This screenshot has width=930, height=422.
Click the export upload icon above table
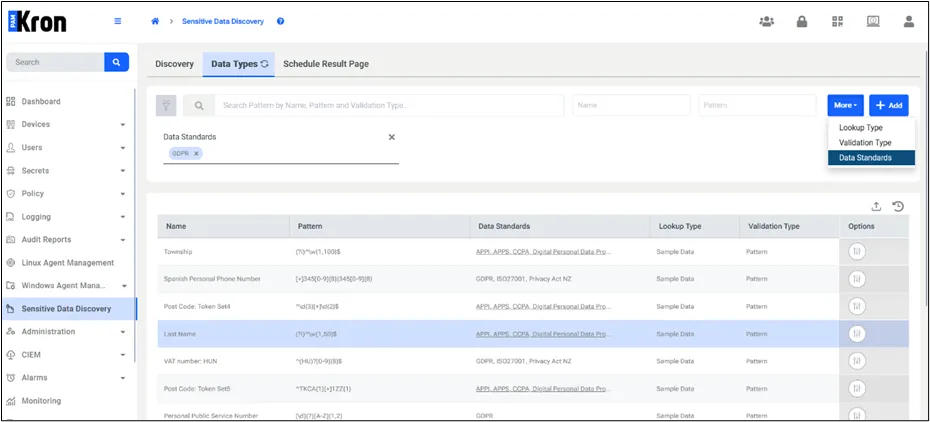tap(876, 206)
